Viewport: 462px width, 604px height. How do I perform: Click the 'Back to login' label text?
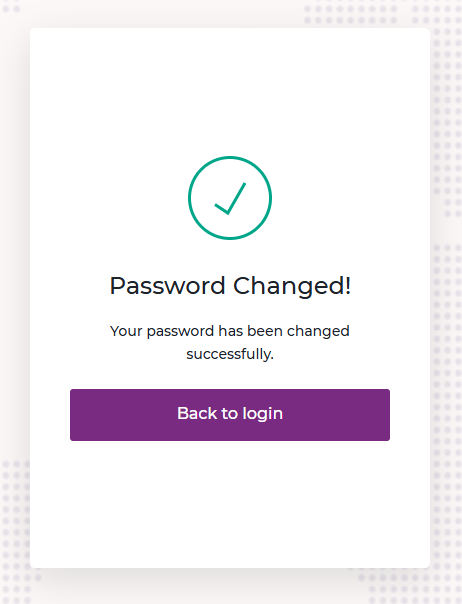[230, 414]
